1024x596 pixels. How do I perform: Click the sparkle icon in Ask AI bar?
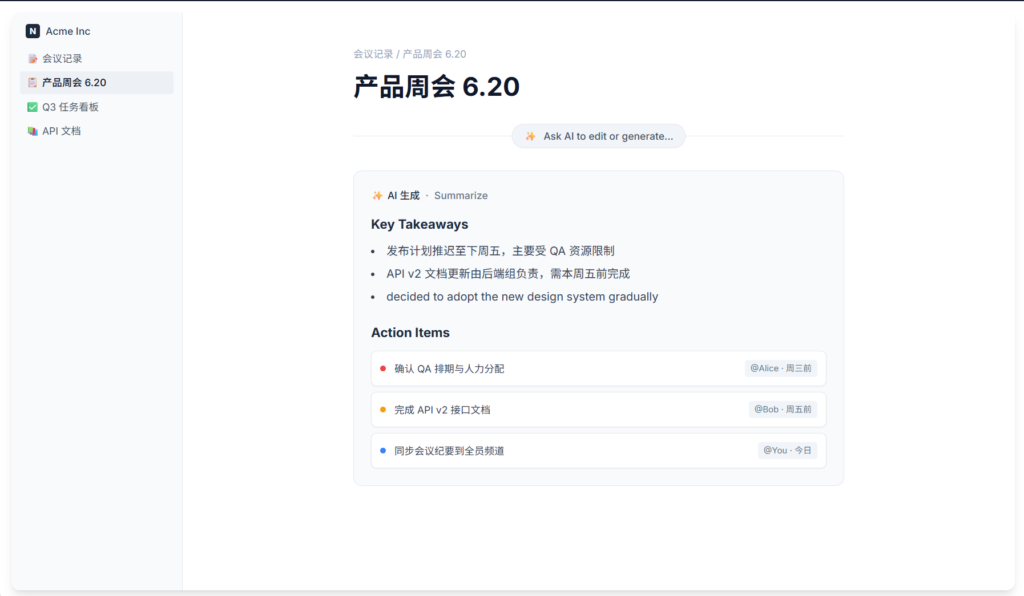tap(531, 136)
